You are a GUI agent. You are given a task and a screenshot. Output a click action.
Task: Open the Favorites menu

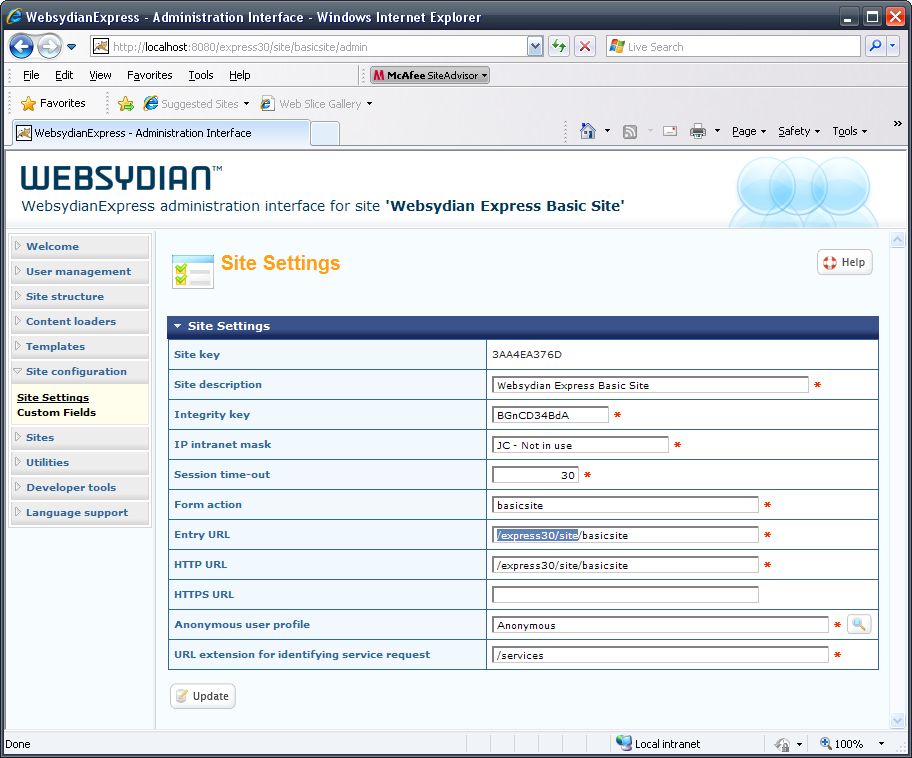[x=149, y=75]
